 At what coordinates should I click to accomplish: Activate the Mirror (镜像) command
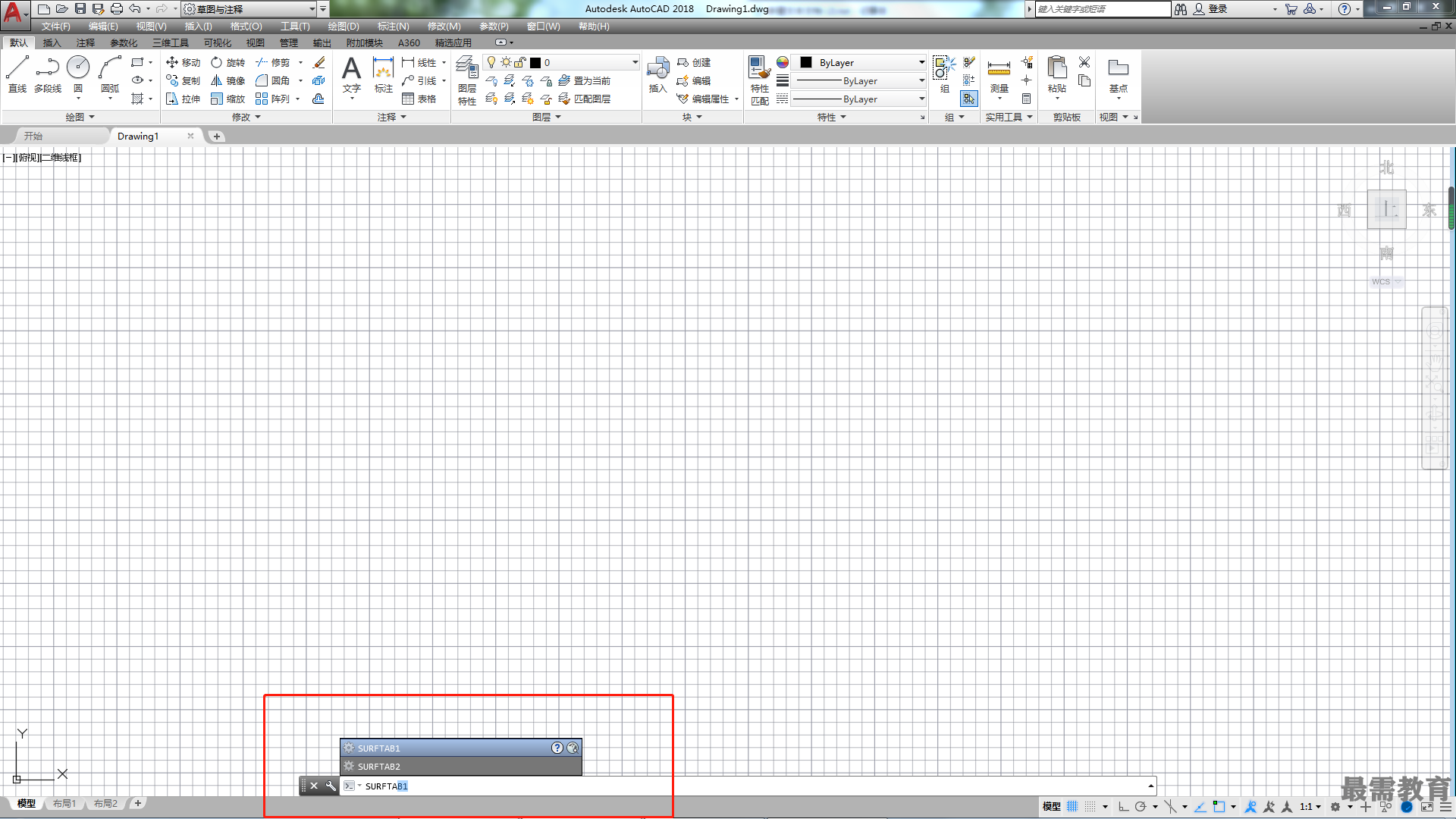(228, 80)
